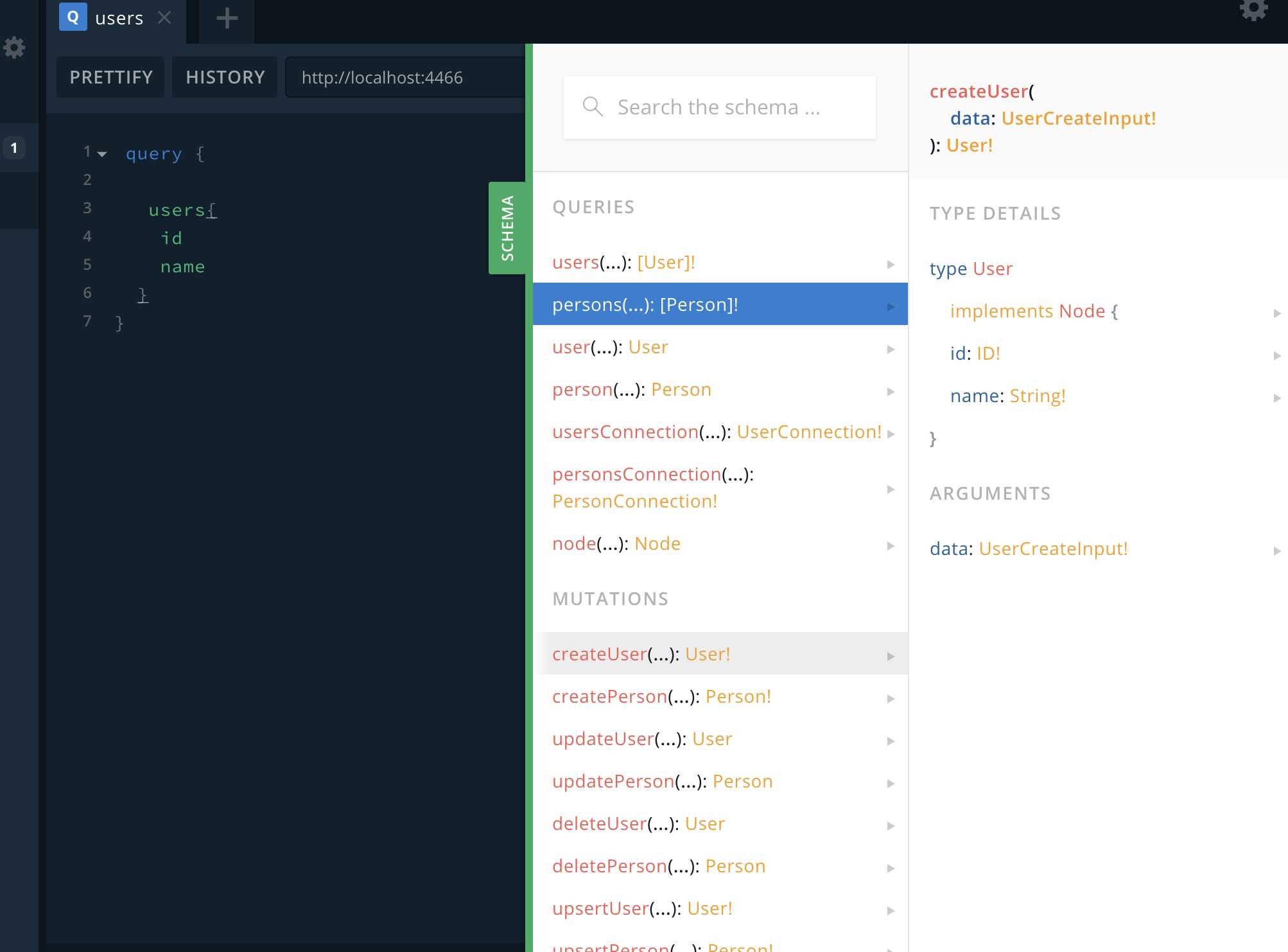
Task: Expand arrow beside users query
Action: pyautogui.click(x=891, y=264)
